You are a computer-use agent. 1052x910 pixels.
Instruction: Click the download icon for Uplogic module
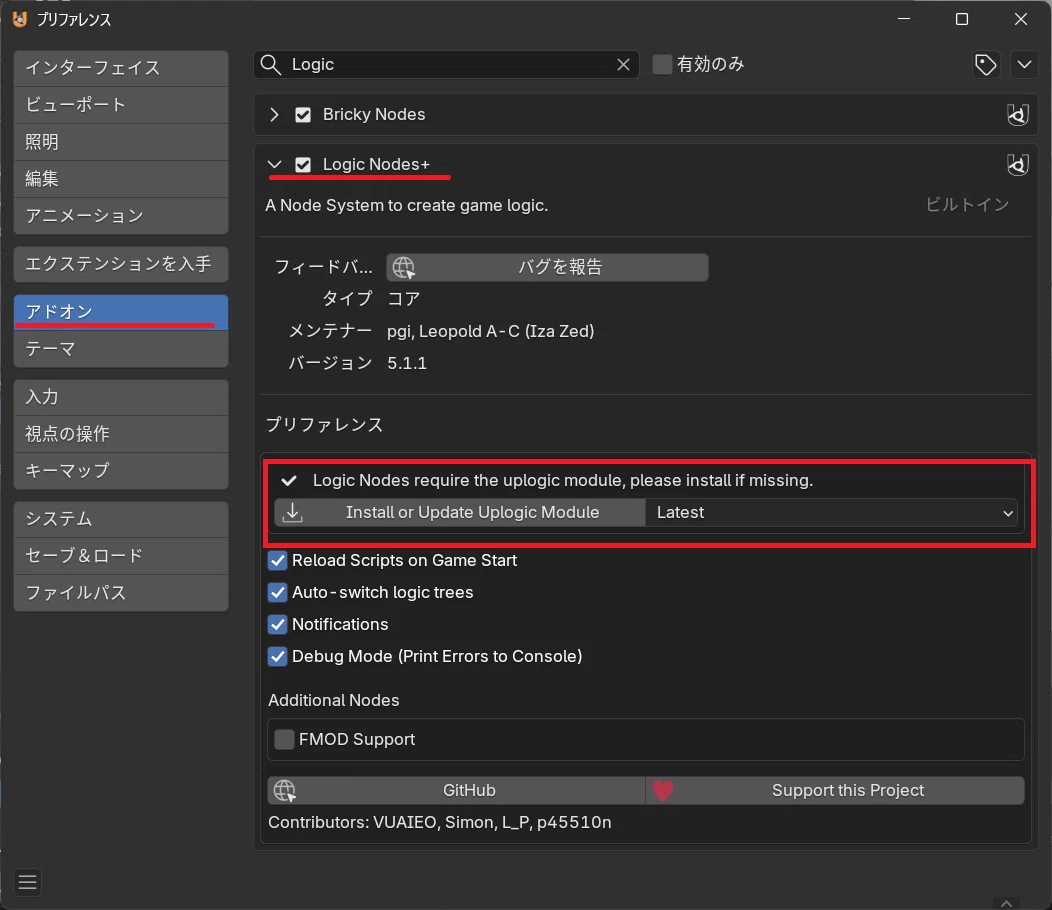(292, 513)
